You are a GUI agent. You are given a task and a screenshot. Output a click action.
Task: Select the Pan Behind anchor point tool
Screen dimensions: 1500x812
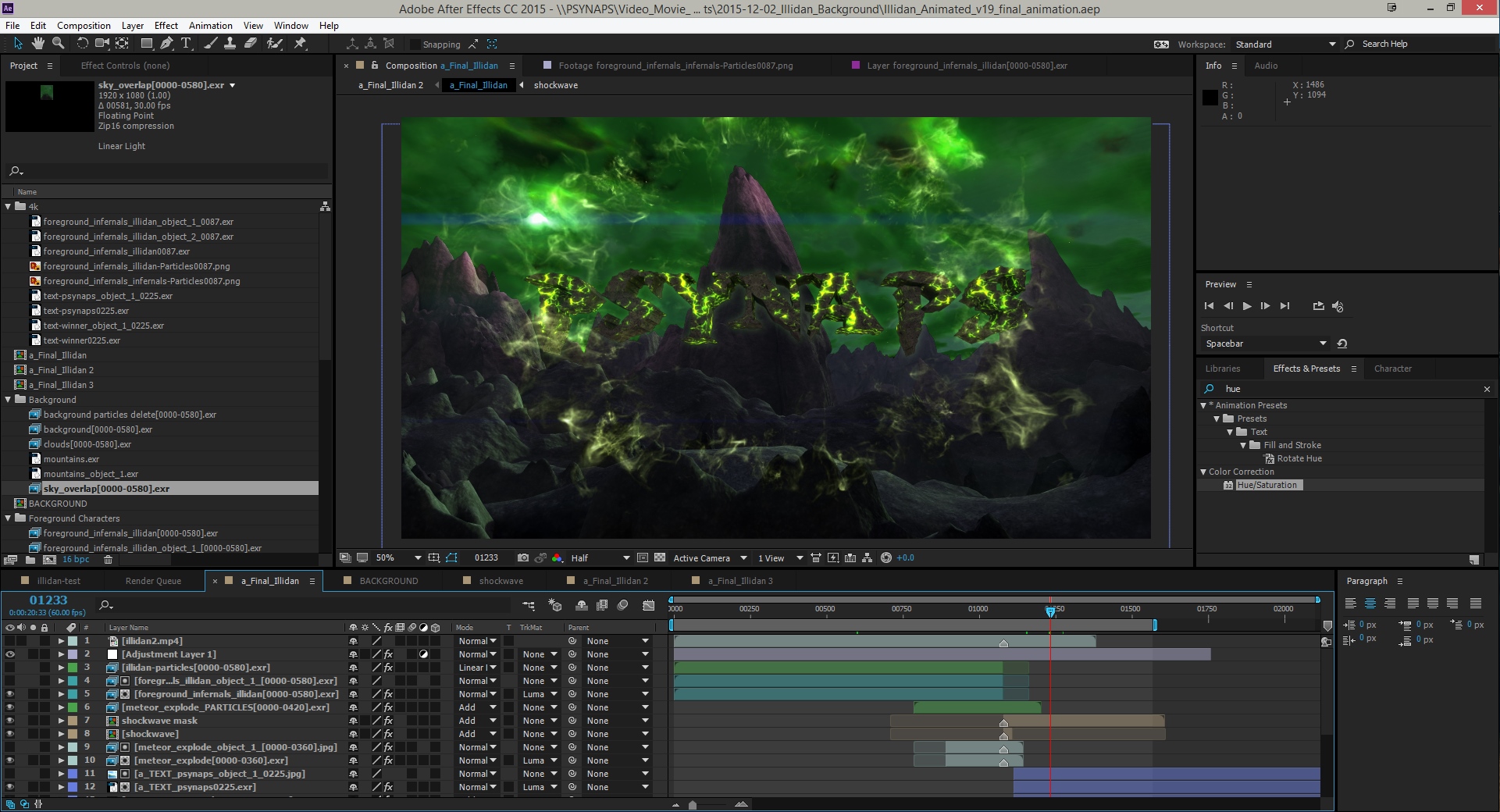pos(123,44)
